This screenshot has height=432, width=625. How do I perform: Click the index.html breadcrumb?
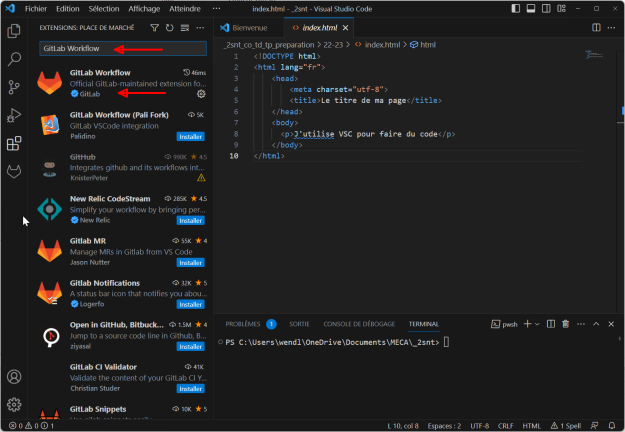[x=377, y=45]
